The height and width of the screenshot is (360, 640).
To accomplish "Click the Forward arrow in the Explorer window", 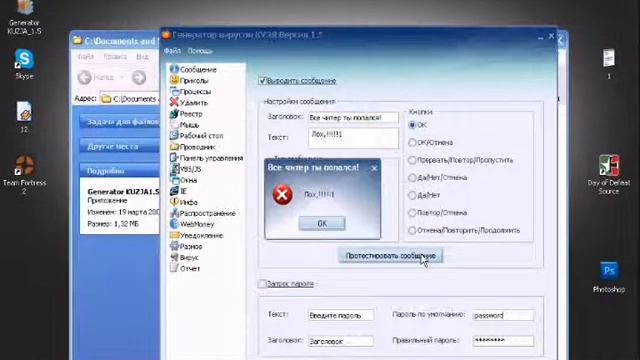I will [139, 77].
